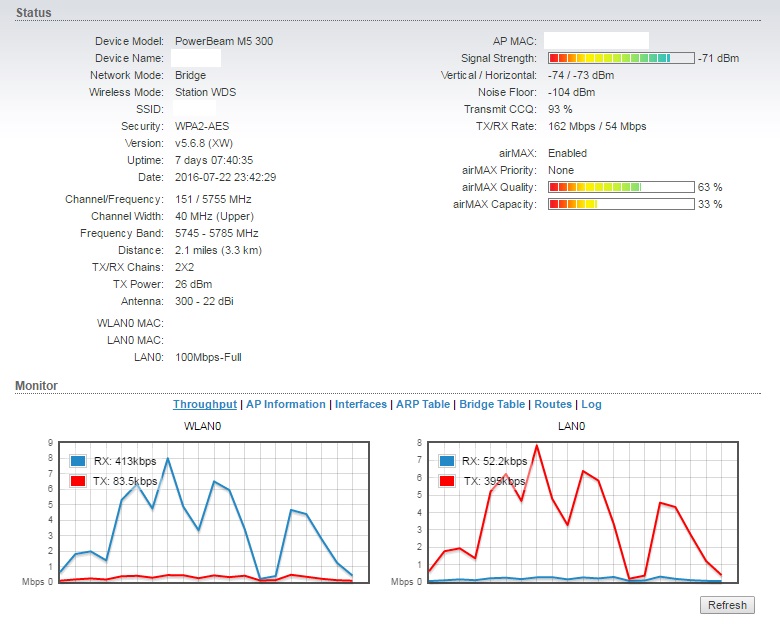Click the TX/RX Rate value 162 Mbps / 54 Mbps
This screenshot has width=780, height=624.
coord(597,126)
